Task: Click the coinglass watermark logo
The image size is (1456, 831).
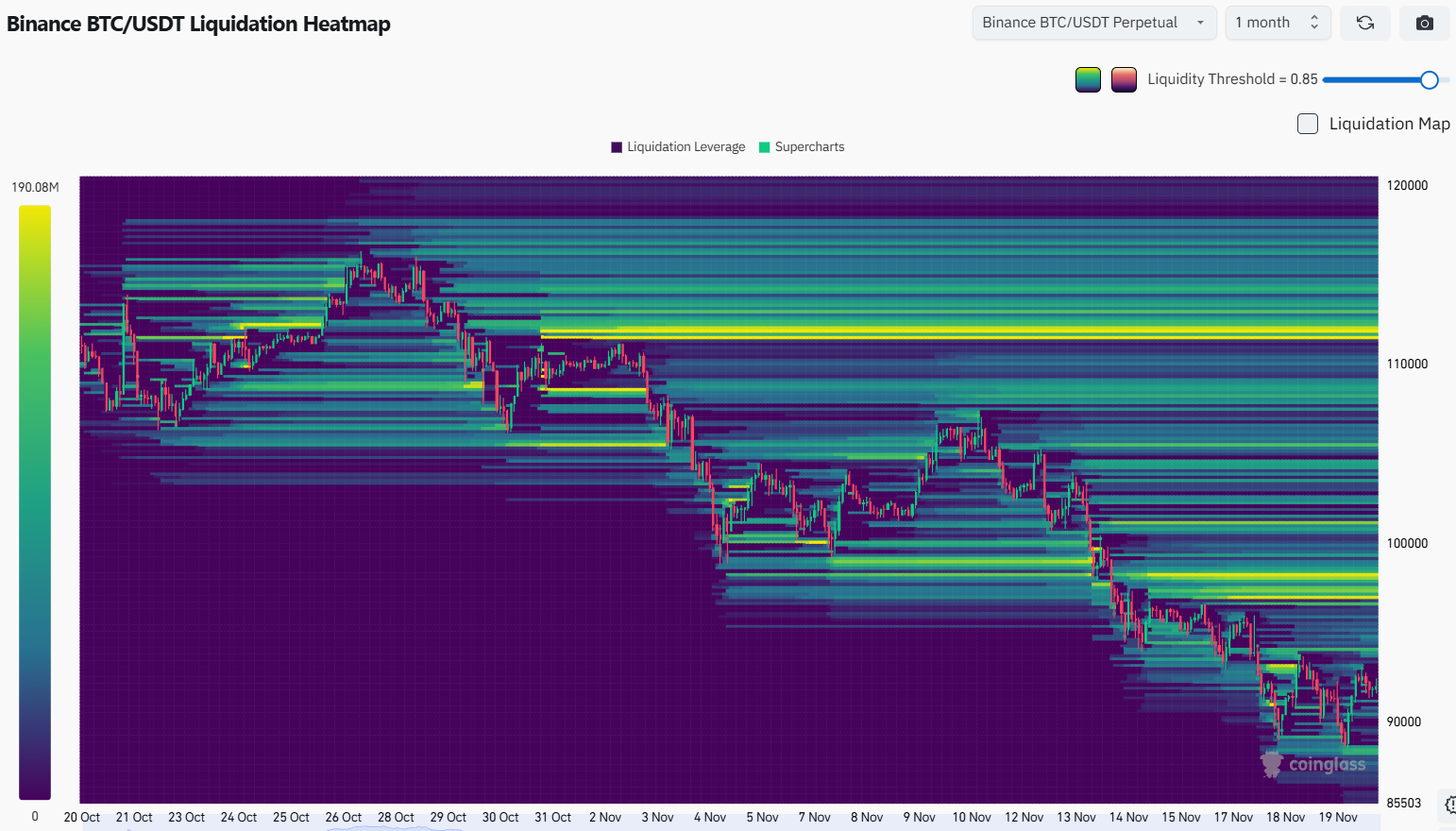Action: (1313, 764)
